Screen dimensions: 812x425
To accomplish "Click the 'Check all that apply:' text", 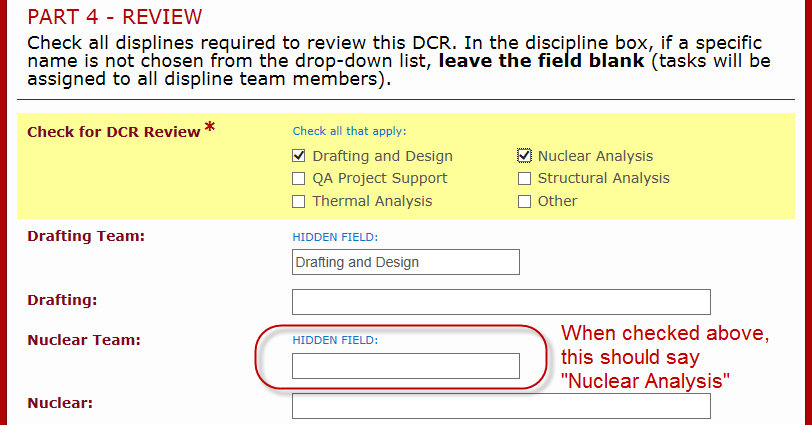I will [x=350, y=131].
